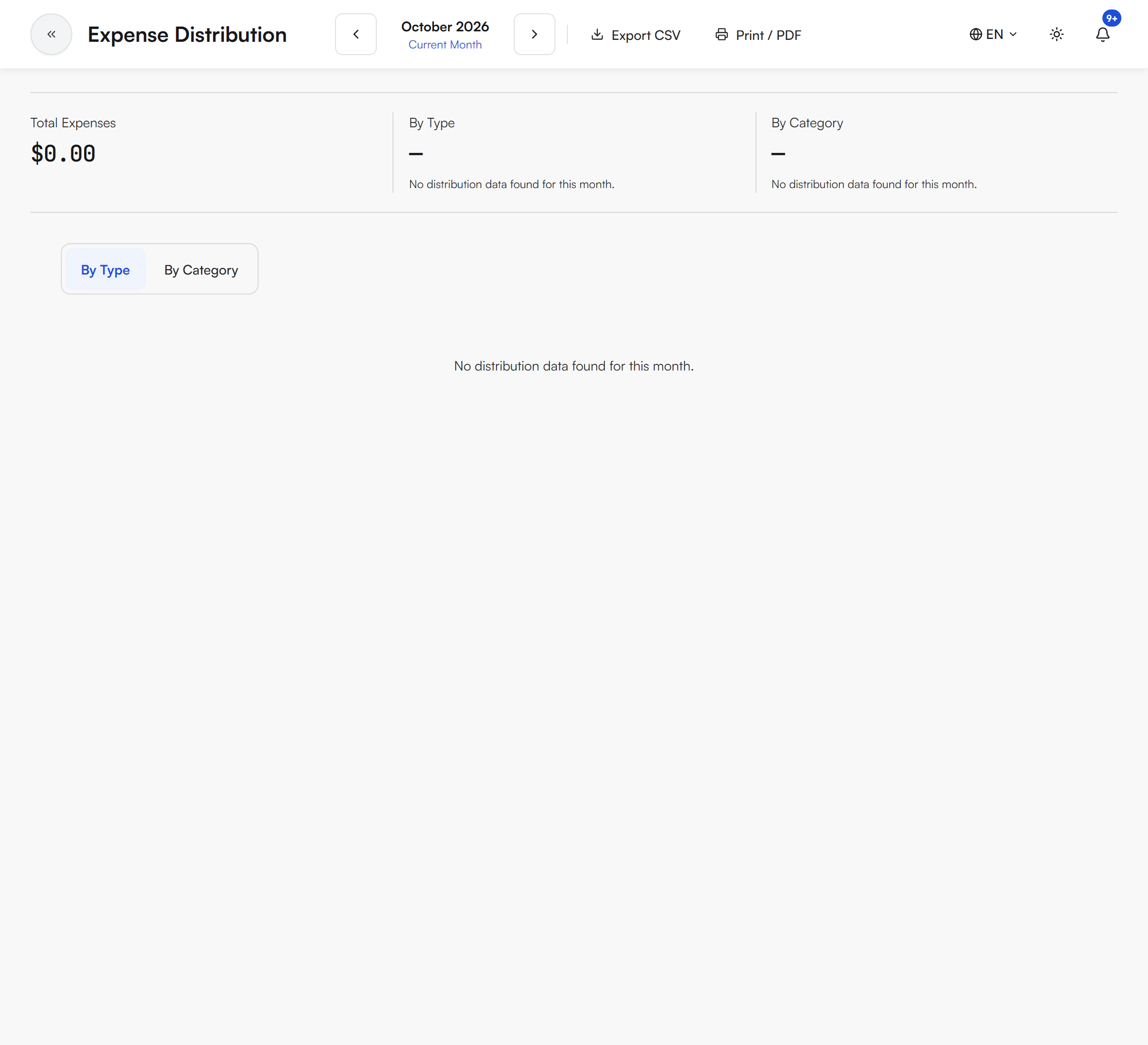Click Total Expenses label
1148x1045 pixels.
click(x=73, y=123)
